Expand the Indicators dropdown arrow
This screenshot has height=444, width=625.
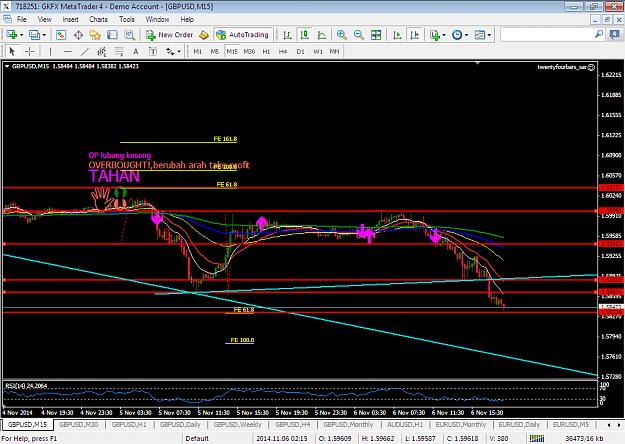click(x=444, y=35)
